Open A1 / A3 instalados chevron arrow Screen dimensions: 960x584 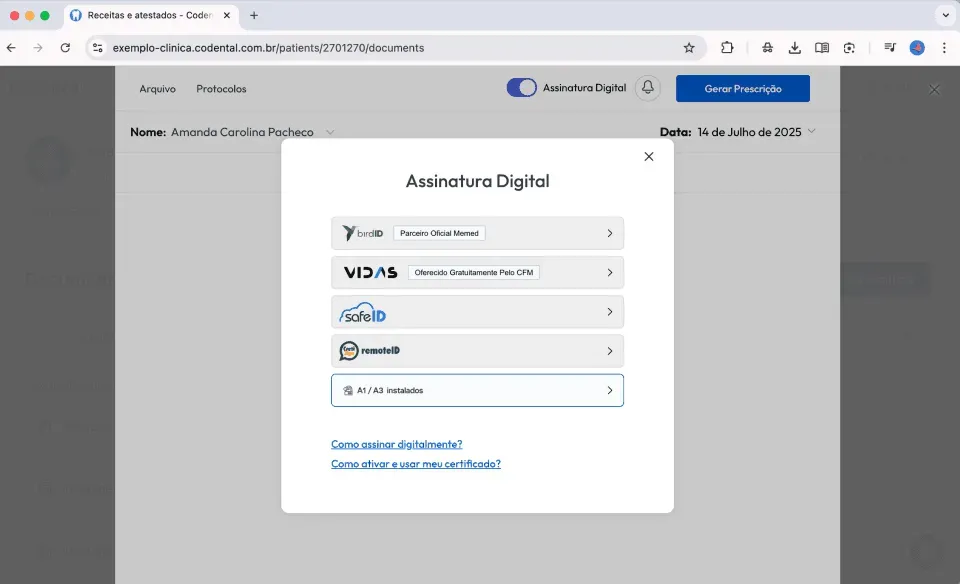(x=609, y=390)
